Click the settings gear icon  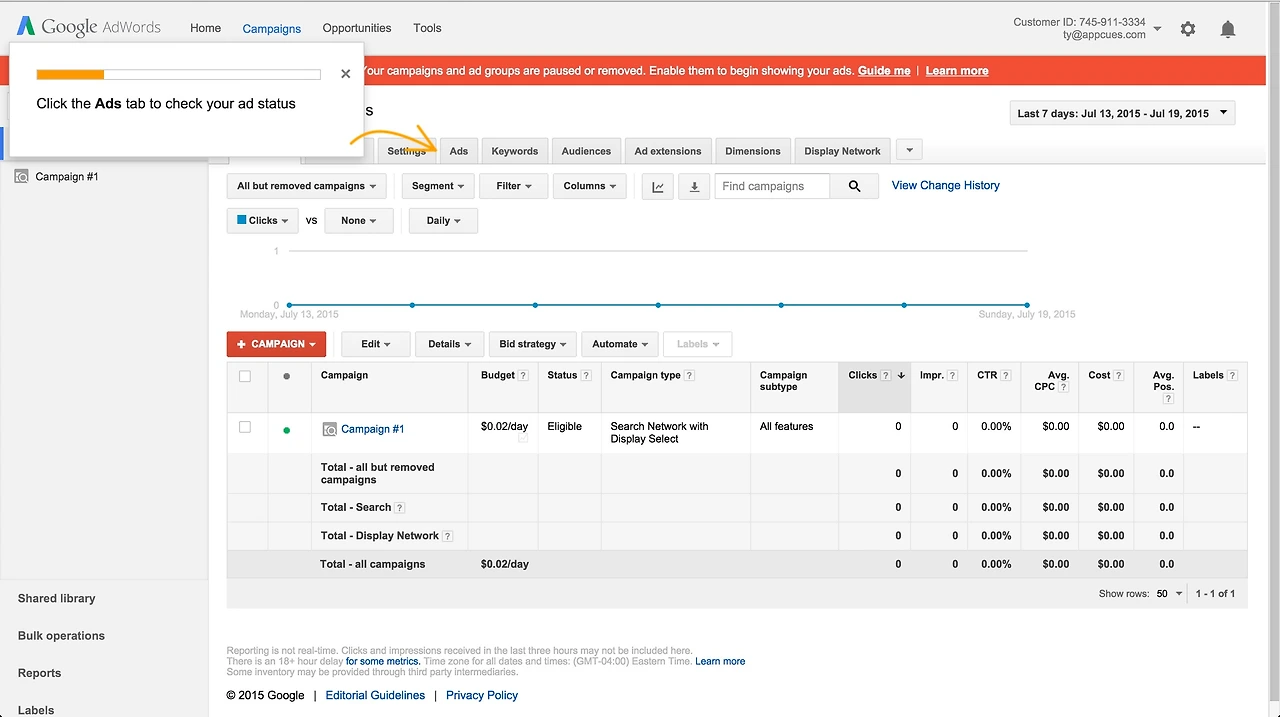click(x=1188, y=29)
